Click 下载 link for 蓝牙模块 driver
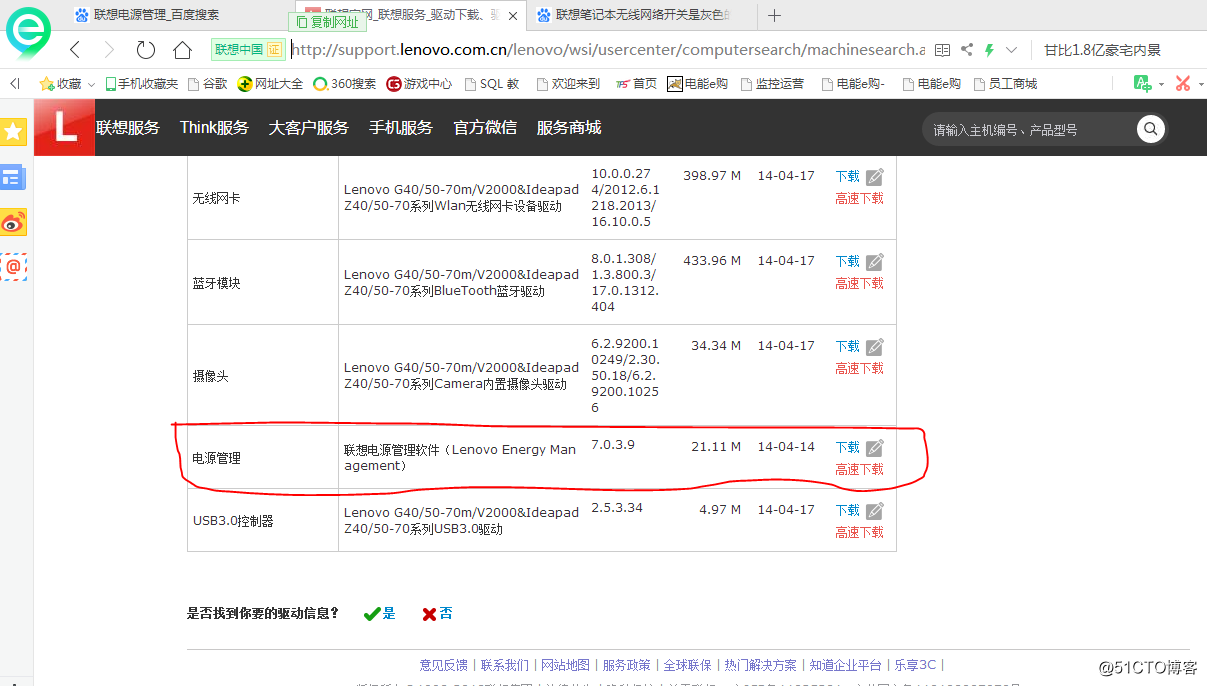 [x=847, y=261]
